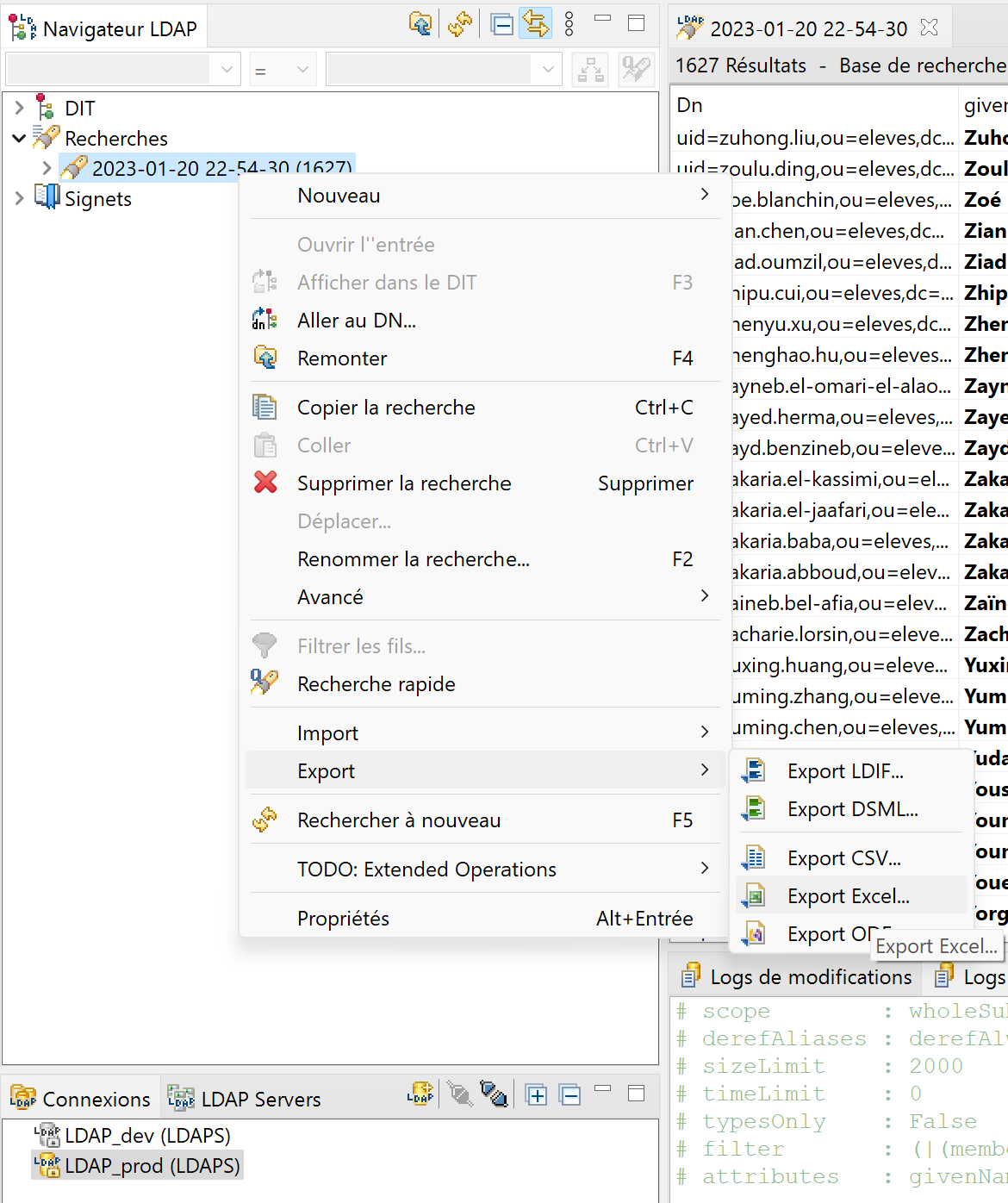Click the refresh icon in LDAP navigator toolbar
This screenshot has width=1008, height=1203.
[x=460, y=24]
